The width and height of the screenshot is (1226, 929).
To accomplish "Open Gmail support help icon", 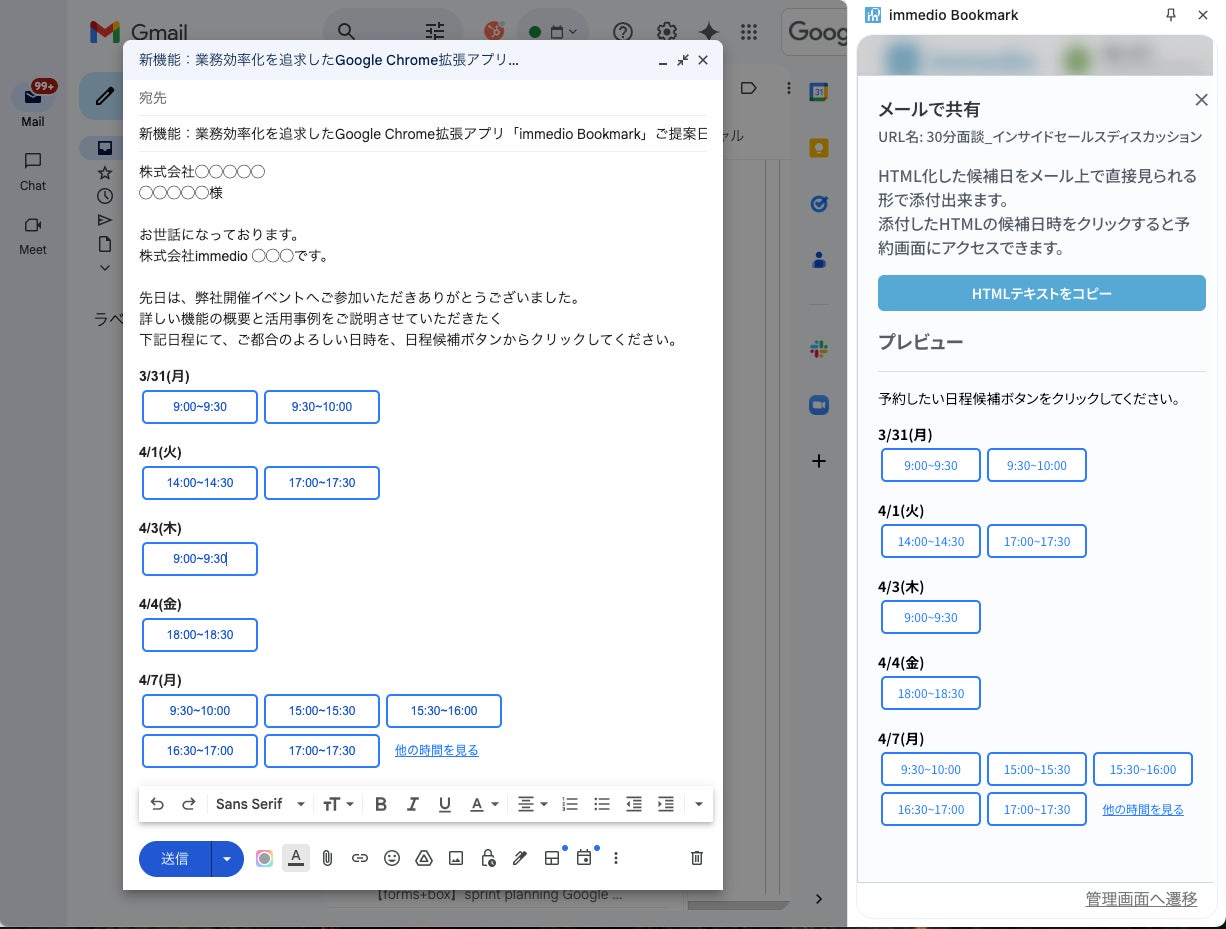I will coord(623,32).
